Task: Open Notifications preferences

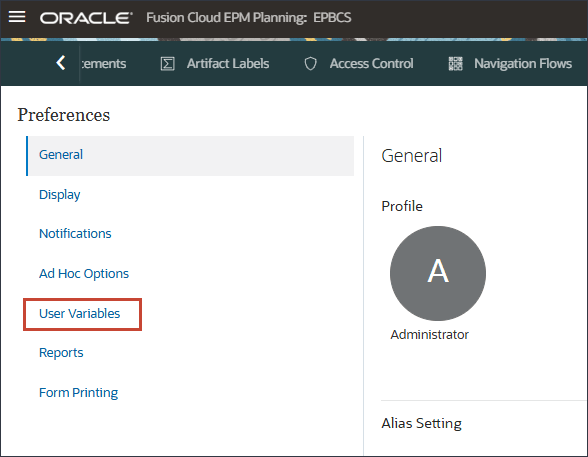Action: pos(75,234)
